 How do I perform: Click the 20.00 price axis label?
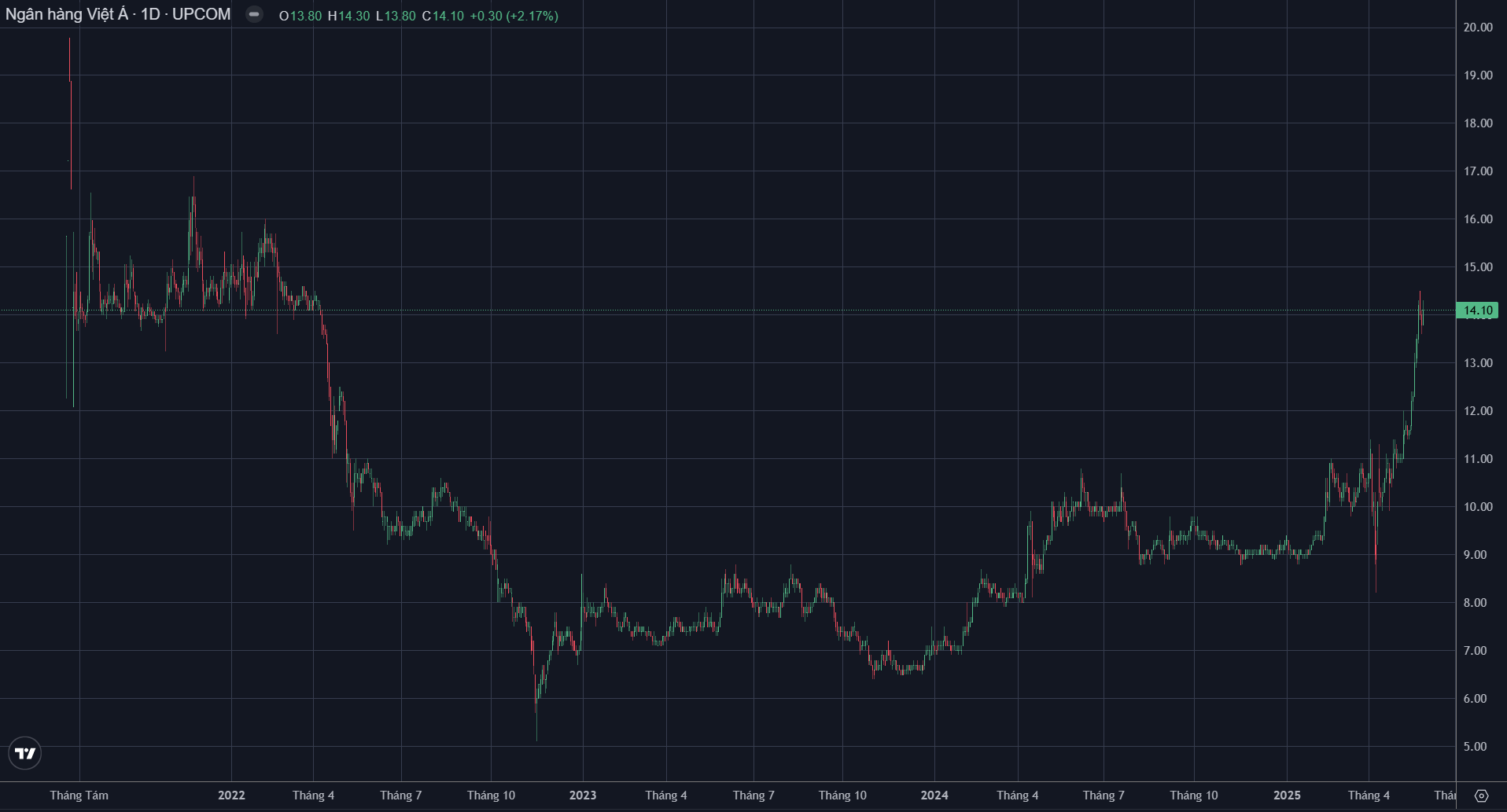(x=1478, y=28)
